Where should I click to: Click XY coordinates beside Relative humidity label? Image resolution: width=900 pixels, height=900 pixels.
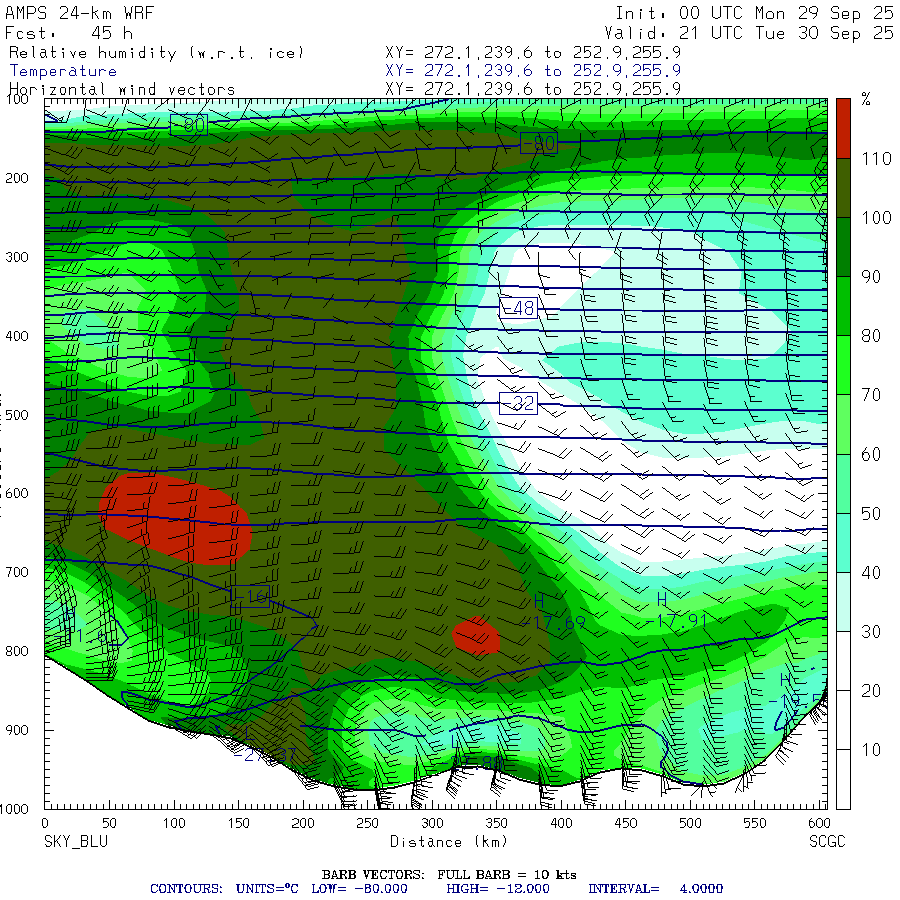pos(533,52)
